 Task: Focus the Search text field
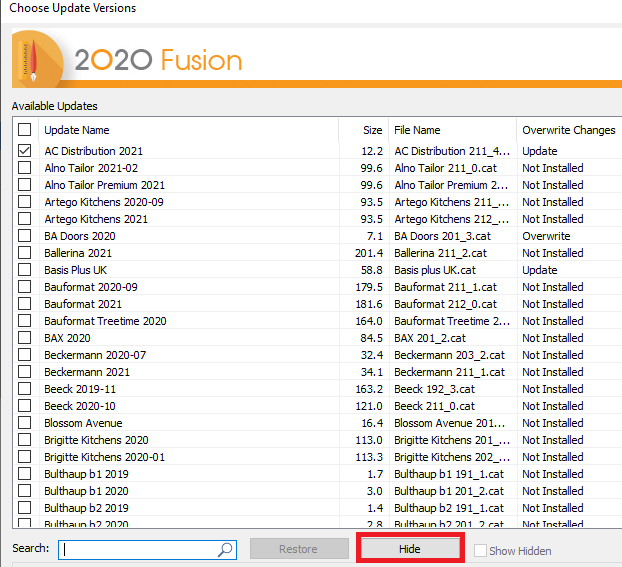point(138,549)
